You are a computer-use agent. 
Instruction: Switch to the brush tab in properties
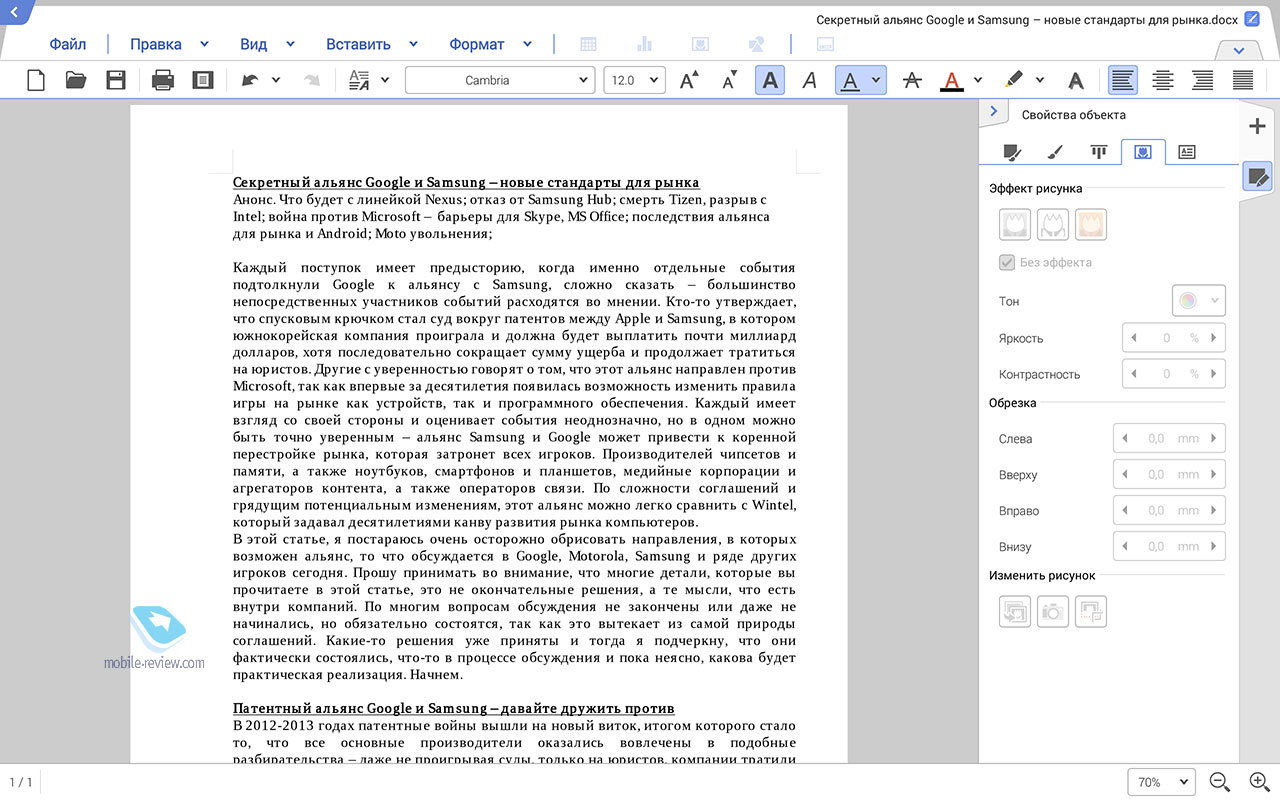pos(1054,152)
